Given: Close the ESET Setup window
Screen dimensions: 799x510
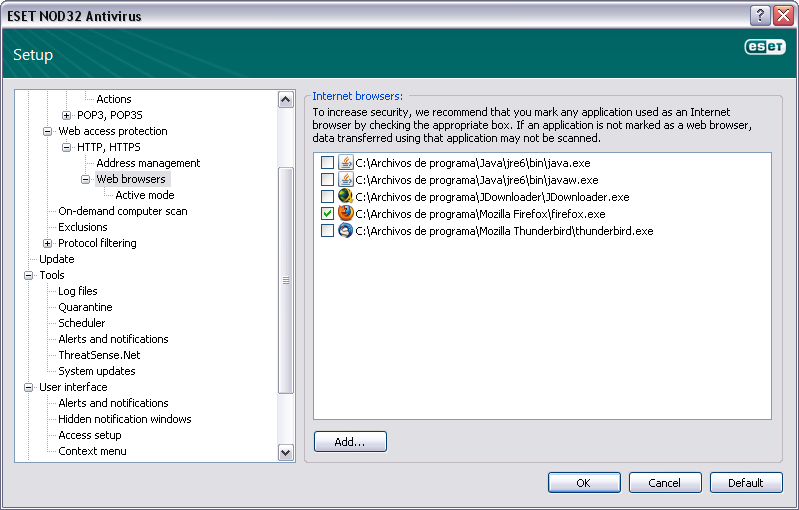Looking at the screenshot, I should click(x=783, y=15).
